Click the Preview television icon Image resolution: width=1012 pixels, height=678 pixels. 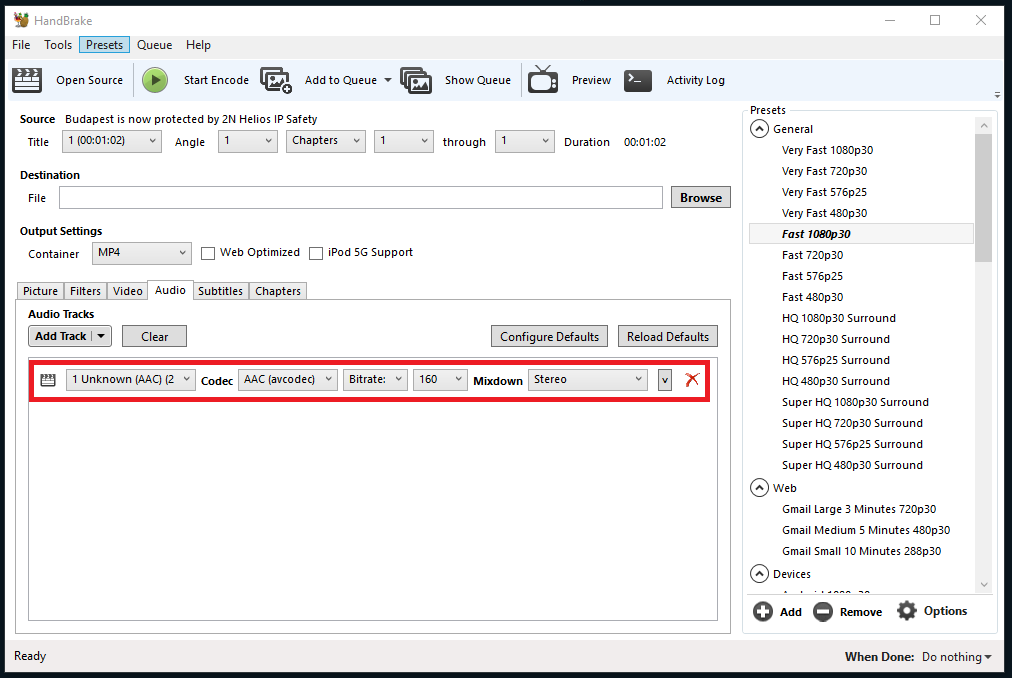tap(543, 80)
